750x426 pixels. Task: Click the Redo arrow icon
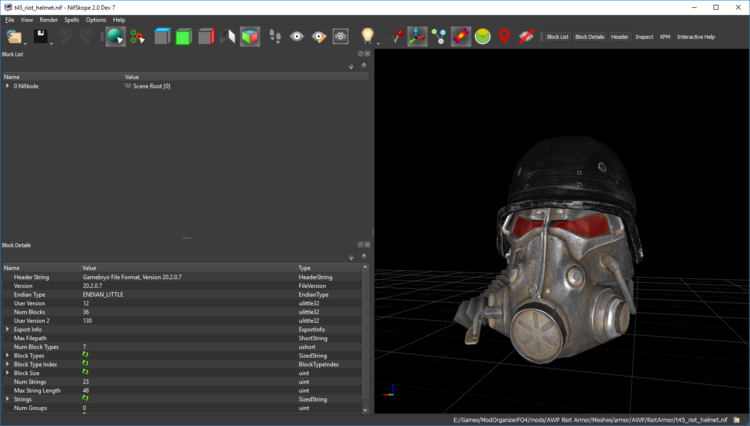point(86,37)
